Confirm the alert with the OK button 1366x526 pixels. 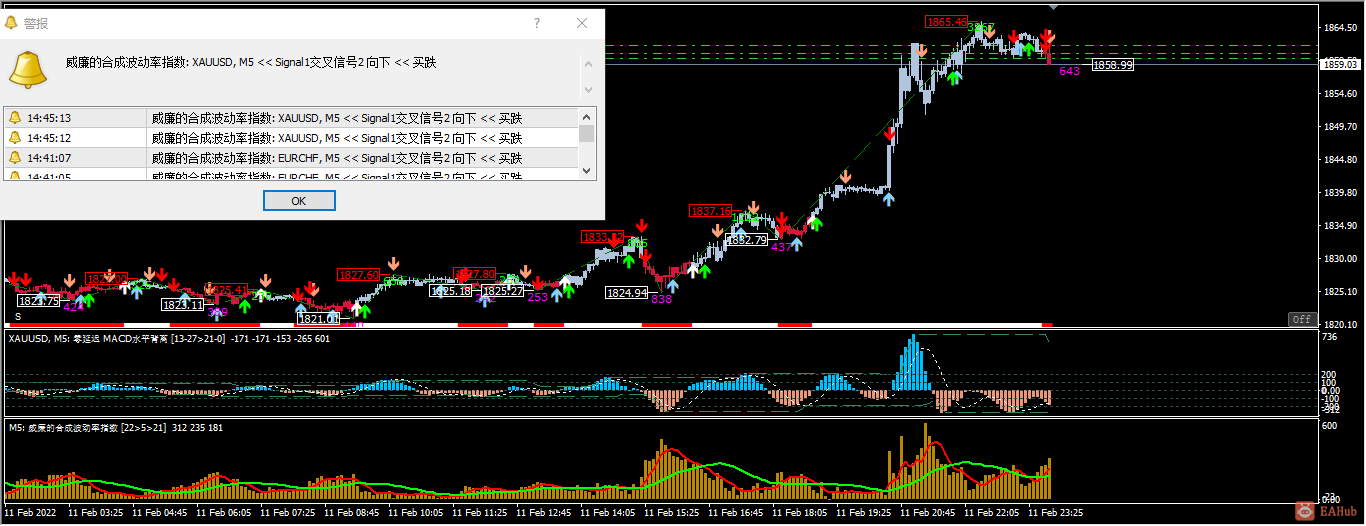click(299, 201)
